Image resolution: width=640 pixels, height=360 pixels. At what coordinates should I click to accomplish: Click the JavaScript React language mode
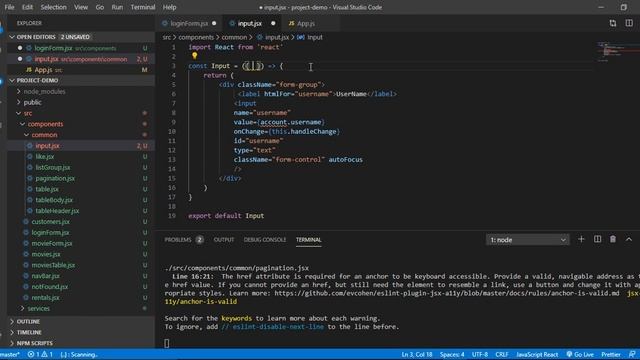[537, 354]
